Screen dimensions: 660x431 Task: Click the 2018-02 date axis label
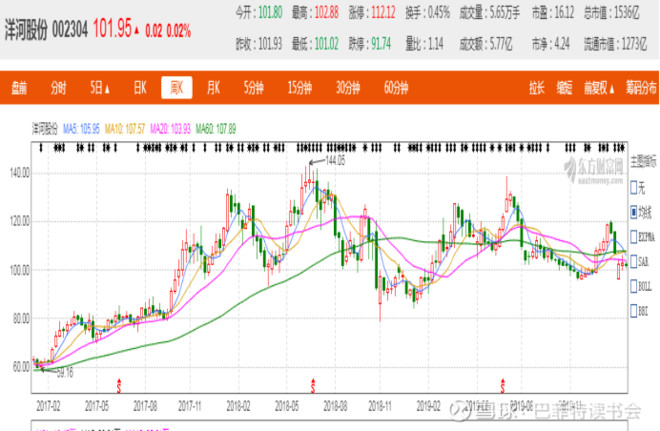coord(238,406)
